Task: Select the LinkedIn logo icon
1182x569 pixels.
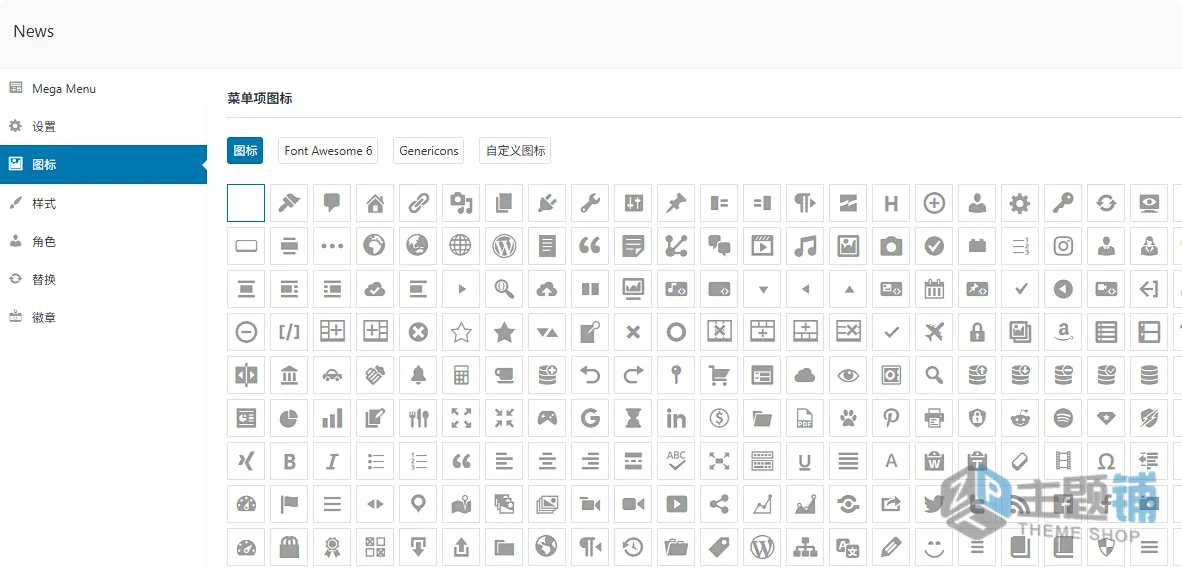Action: tap(675, 418)
